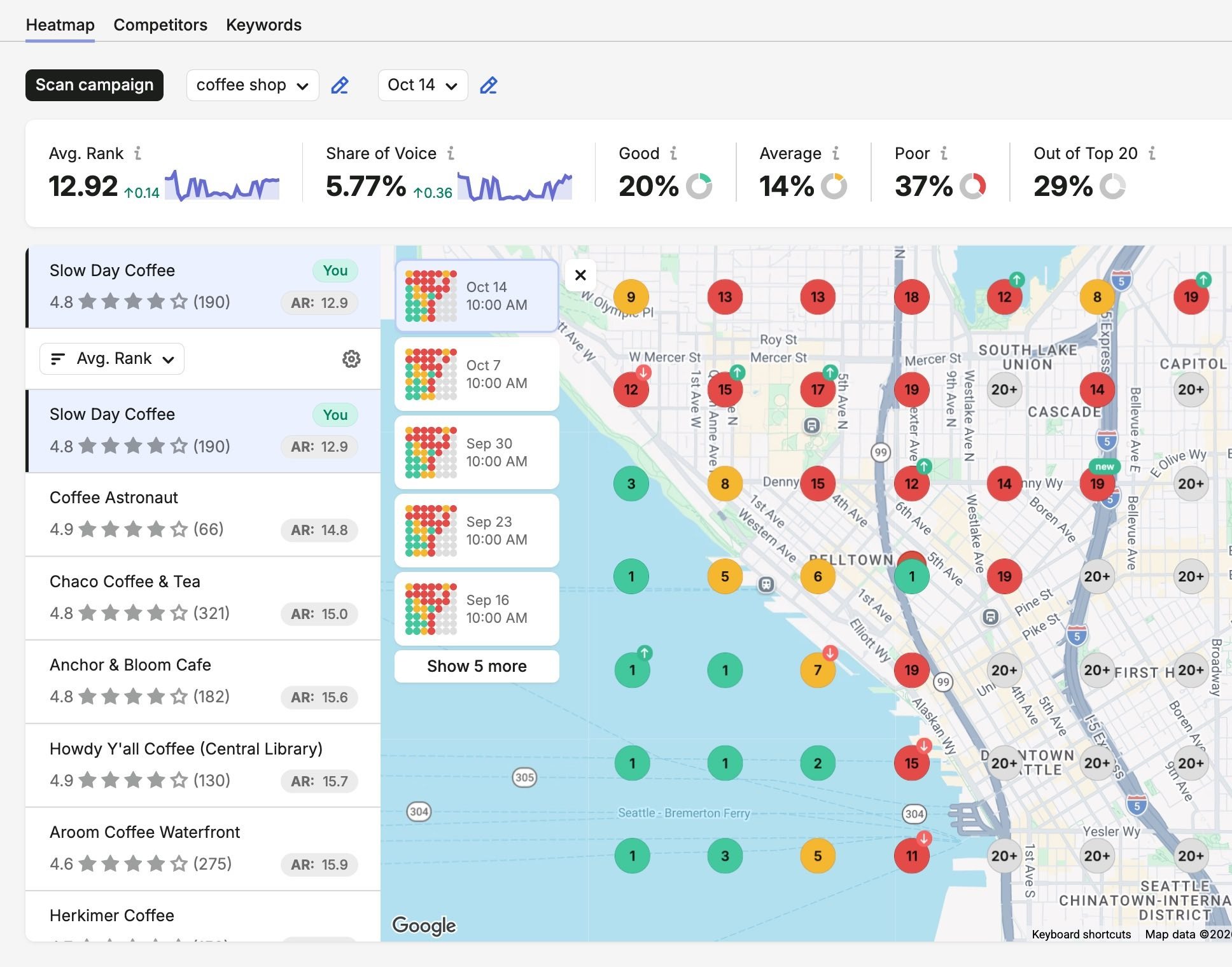Viewport: 1232px width, 967px height.
Task: Click the info icon next to Share of Voice
Action: [x=451, y=153]
